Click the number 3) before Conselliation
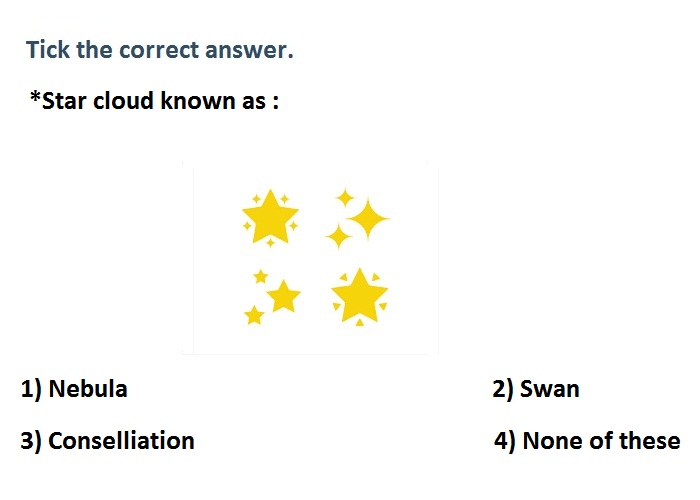This screenshot has width=700, height=500. click(x=31, y=441)
